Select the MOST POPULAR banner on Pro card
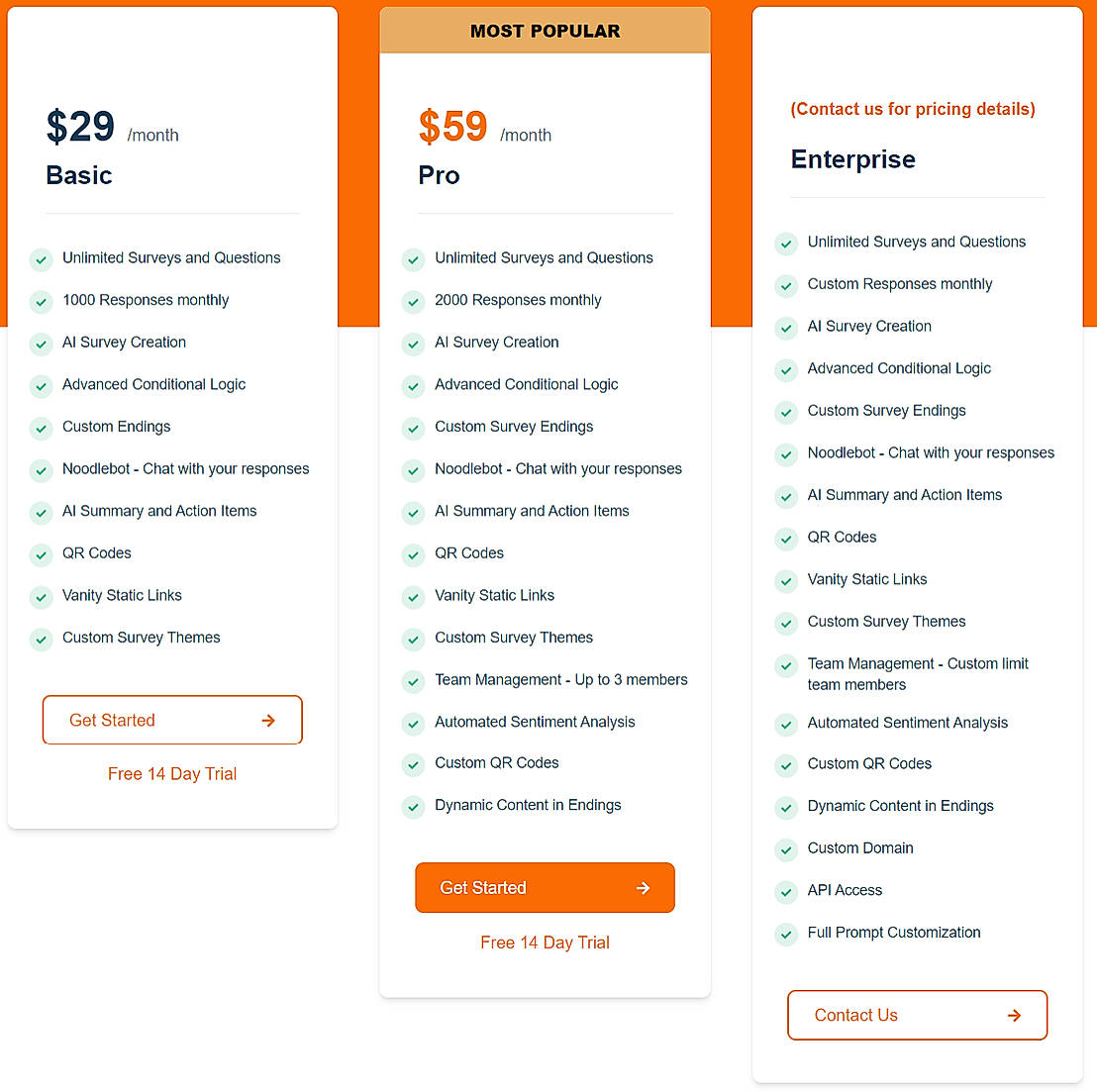 (545, 31)
